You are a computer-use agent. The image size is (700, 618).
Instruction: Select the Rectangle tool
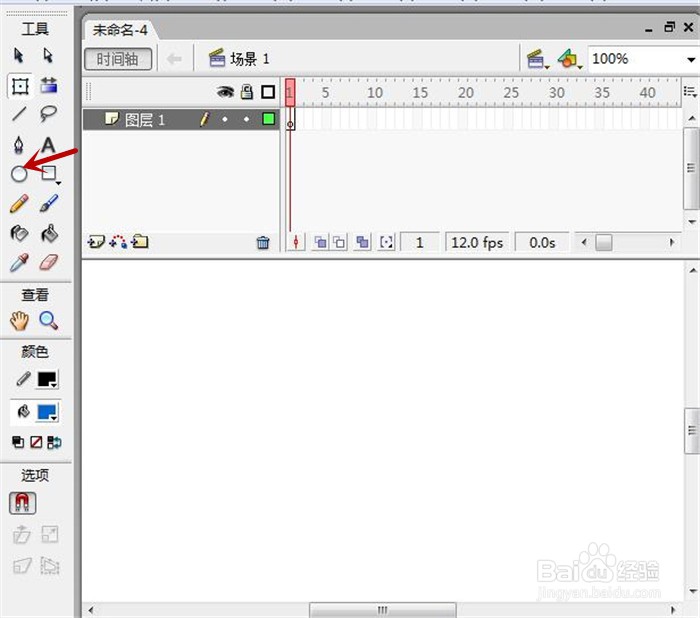[x=49, y=173]
